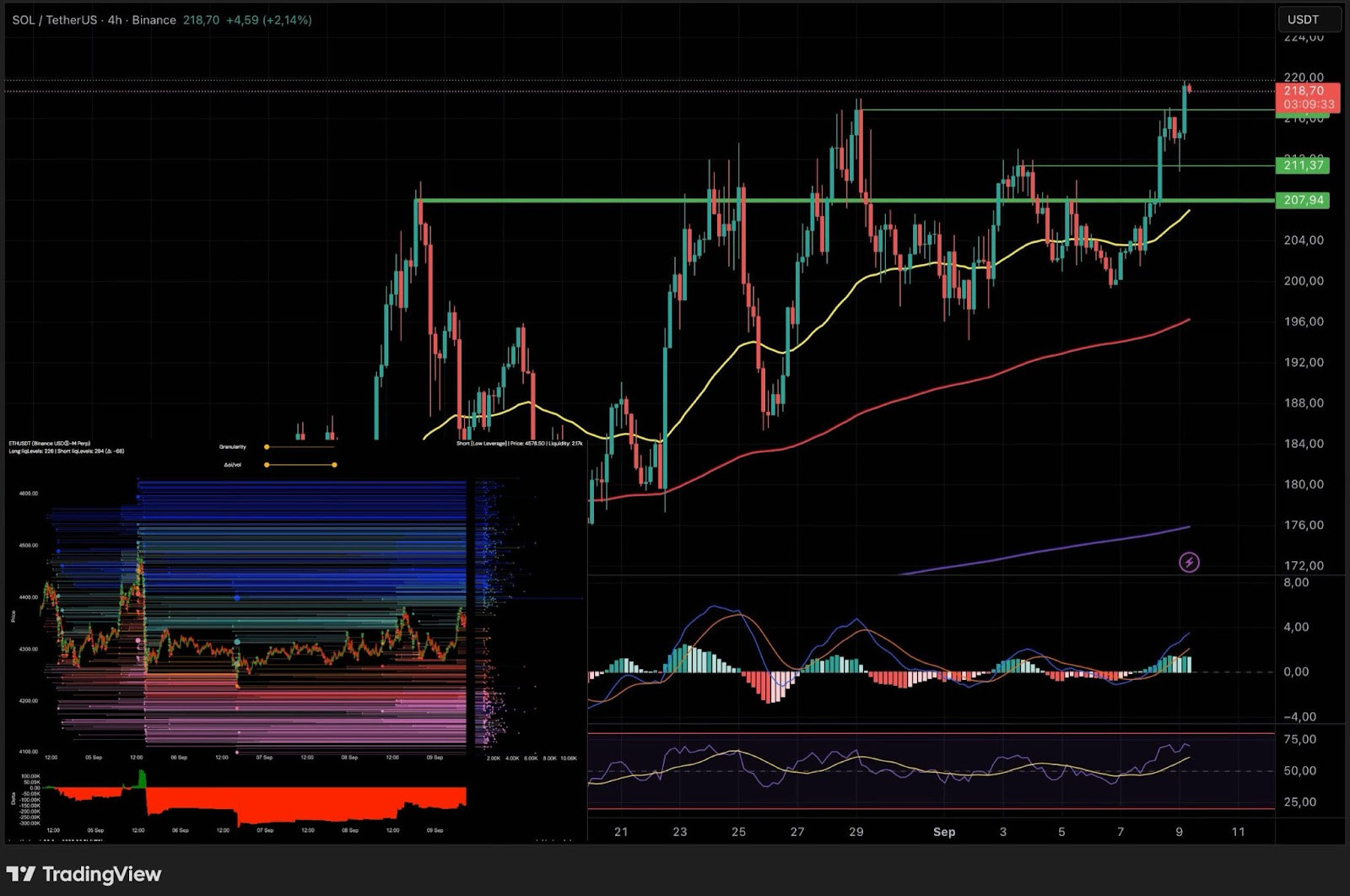
Task: Click 4600.00 on the ETH heatmap price axis
Action: [29, 494]
